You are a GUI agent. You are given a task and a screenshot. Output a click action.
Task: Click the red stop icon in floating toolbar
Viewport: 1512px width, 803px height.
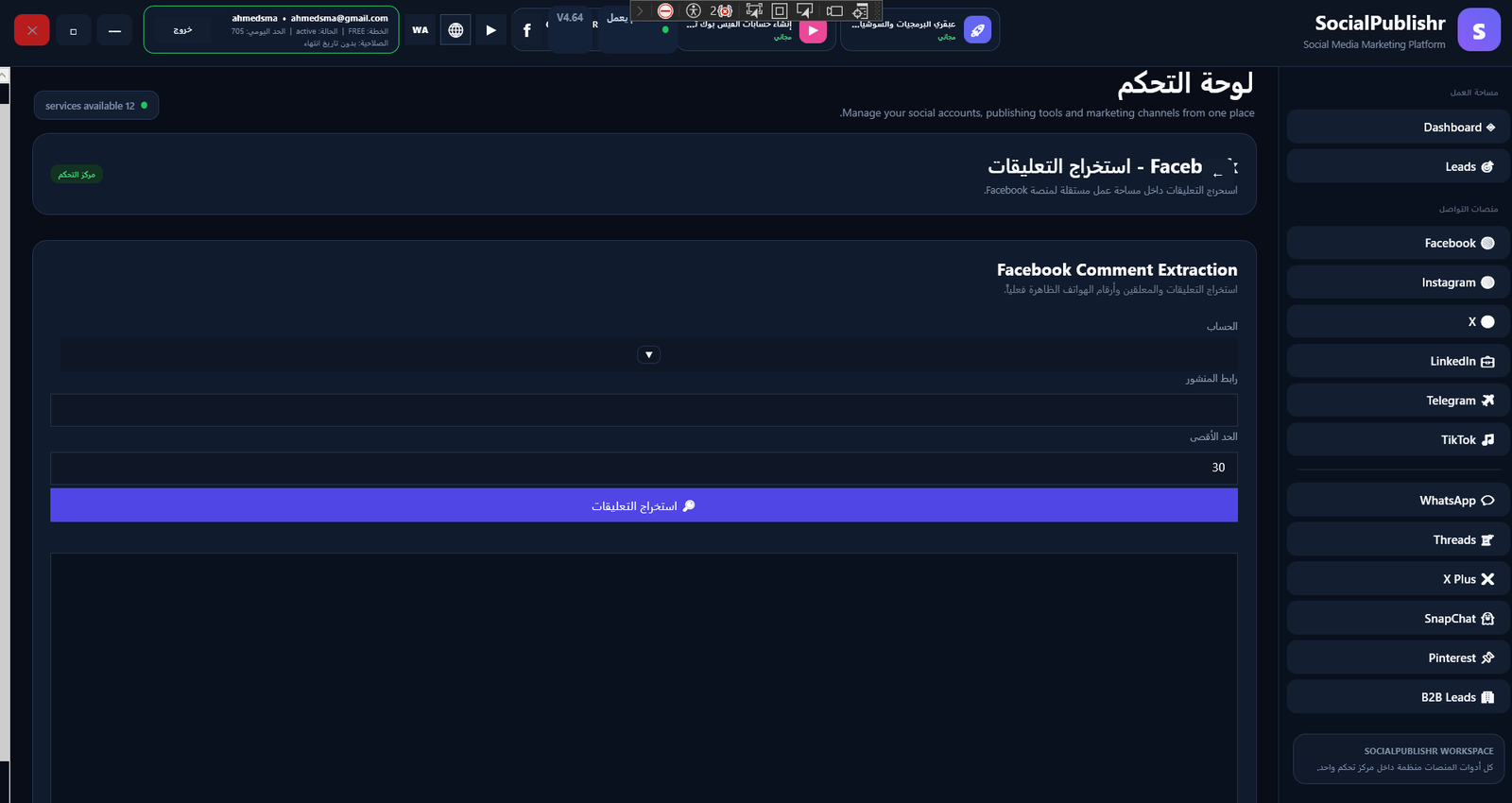coord(665,11)
